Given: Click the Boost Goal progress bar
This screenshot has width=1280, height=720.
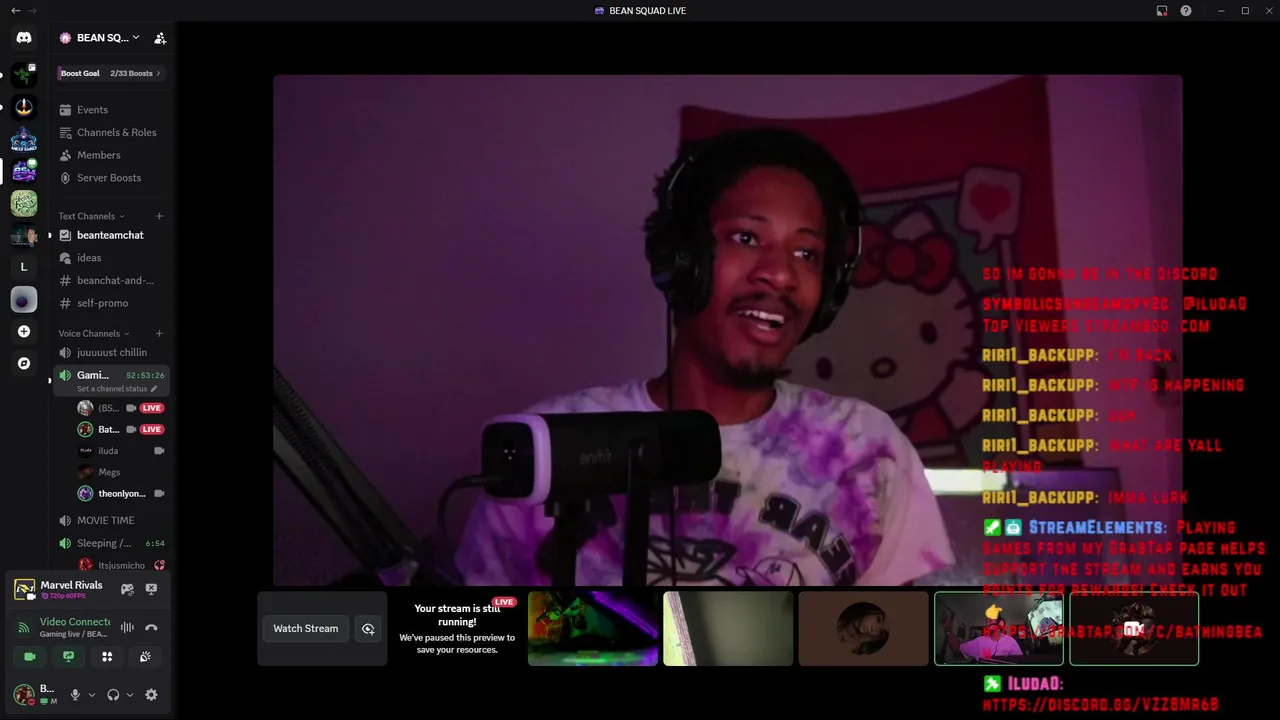Looking at the screenshot, I should tap(111, 73).
